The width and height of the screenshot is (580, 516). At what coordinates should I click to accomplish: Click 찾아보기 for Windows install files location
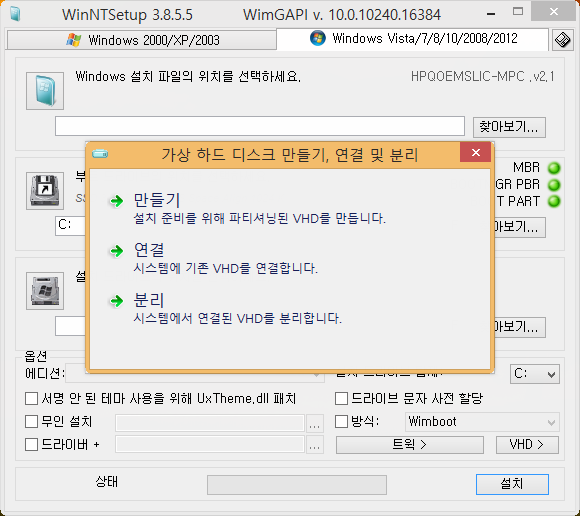[x=509, y=127]
